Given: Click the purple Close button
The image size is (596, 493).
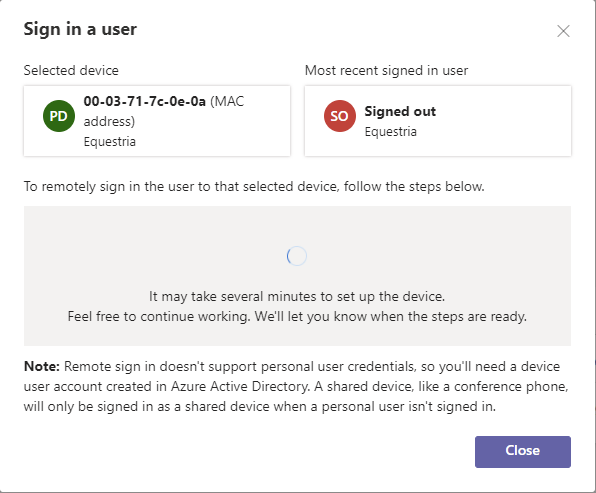Looking at the screenshot, I should [x=523, y=452].
